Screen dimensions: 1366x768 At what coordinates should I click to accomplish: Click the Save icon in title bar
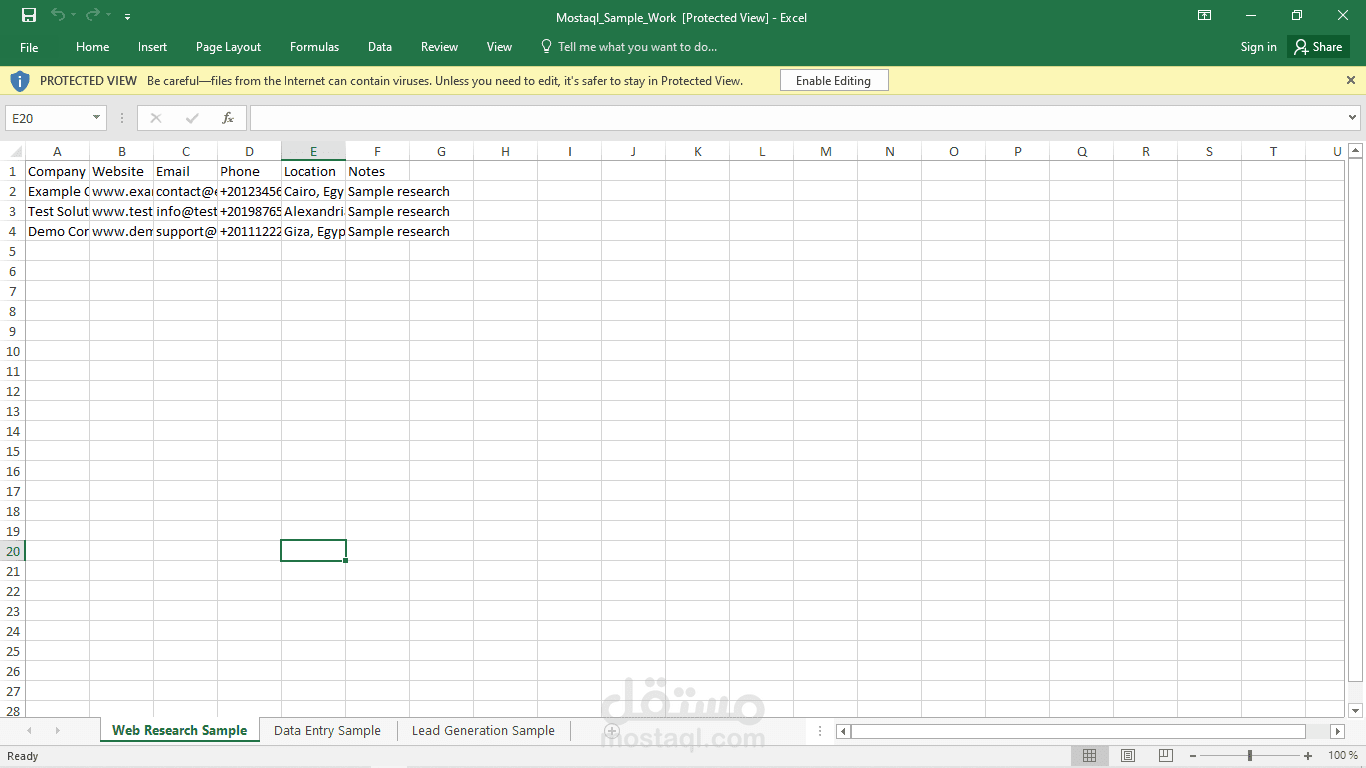coord(29,15)
